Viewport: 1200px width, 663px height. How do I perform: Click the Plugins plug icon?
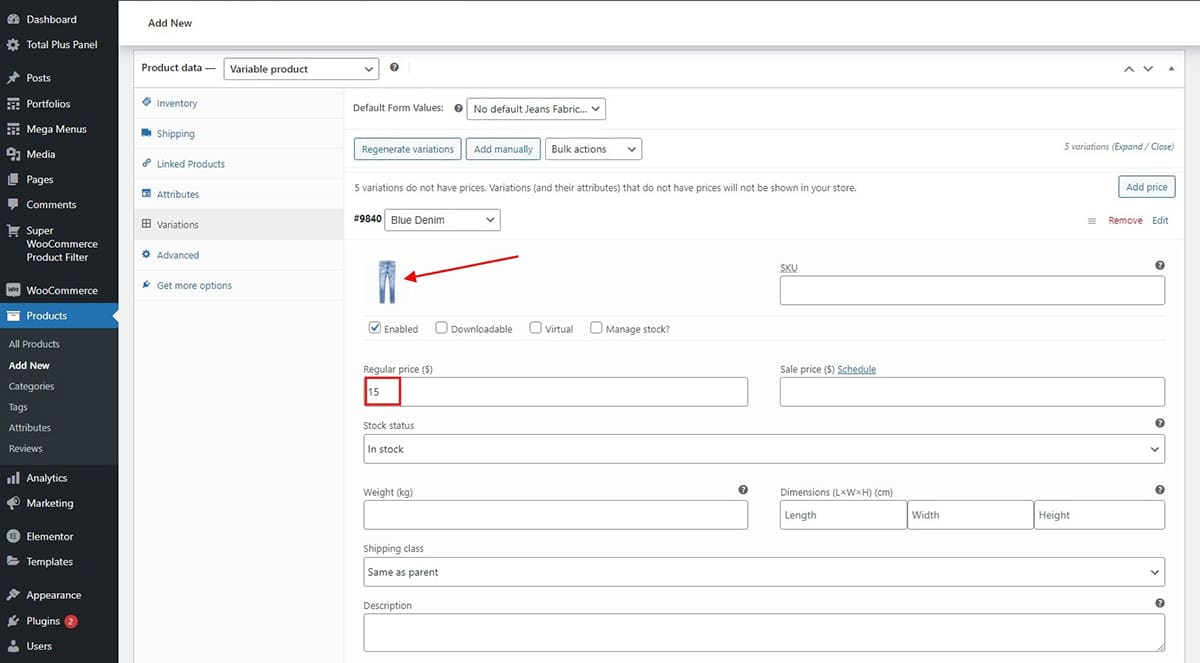[13, 621]
